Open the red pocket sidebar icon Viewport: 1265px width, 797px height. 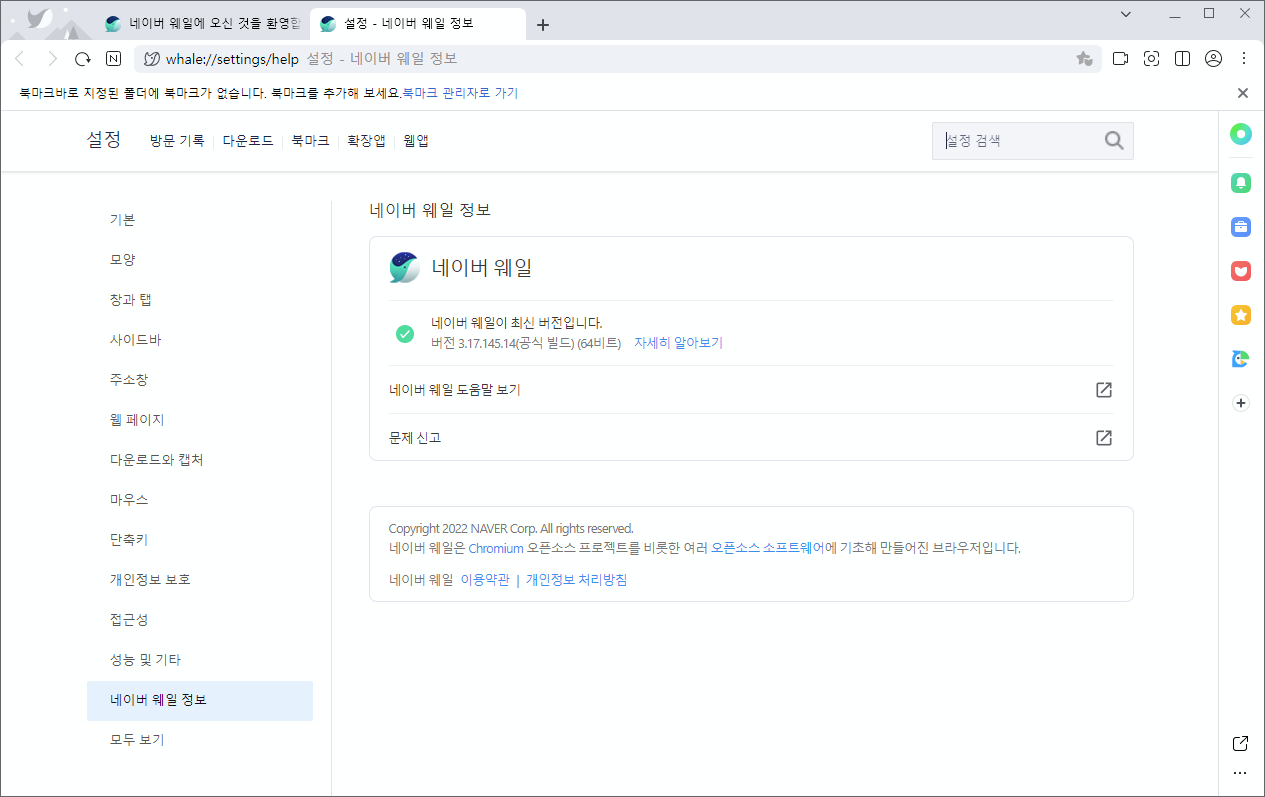coord(1241,271)
